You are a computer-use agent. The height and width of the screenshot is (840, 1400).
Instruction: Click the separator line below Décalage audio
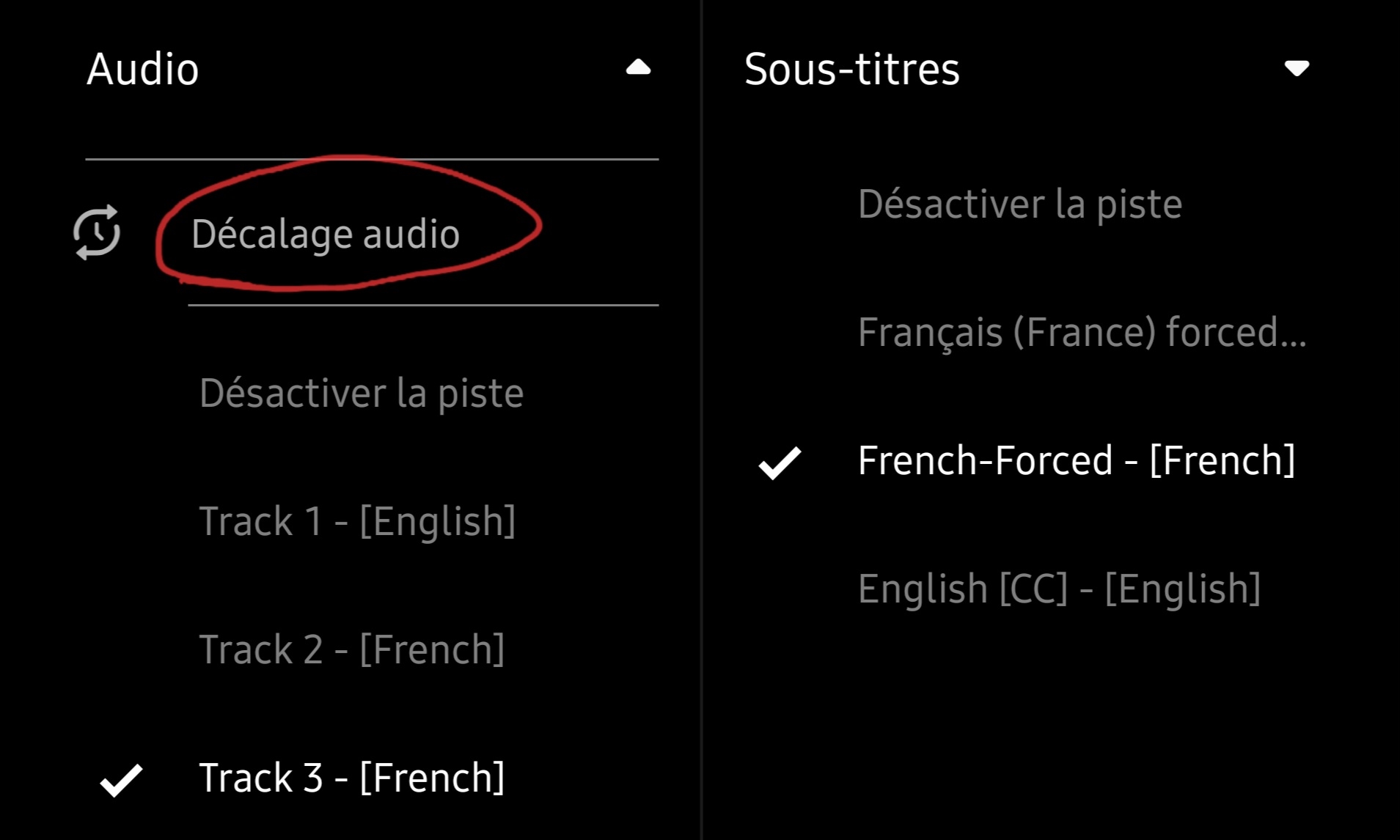pos(423,305)
